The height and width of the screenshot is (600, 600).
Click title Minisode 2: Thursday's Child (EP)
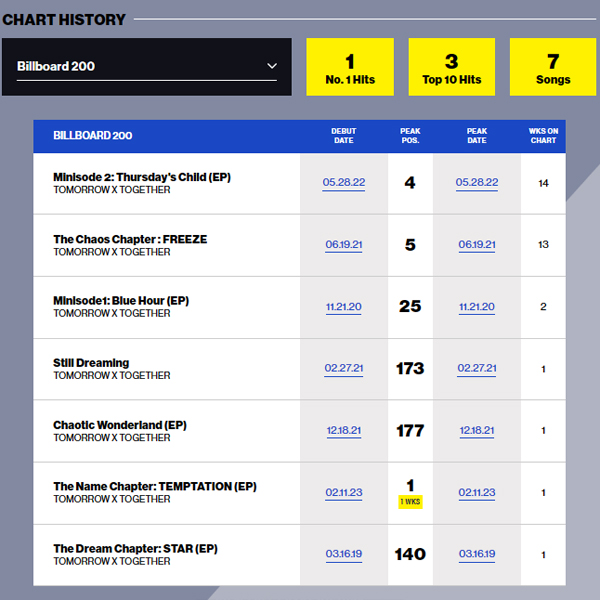click(x=142, y=177)
